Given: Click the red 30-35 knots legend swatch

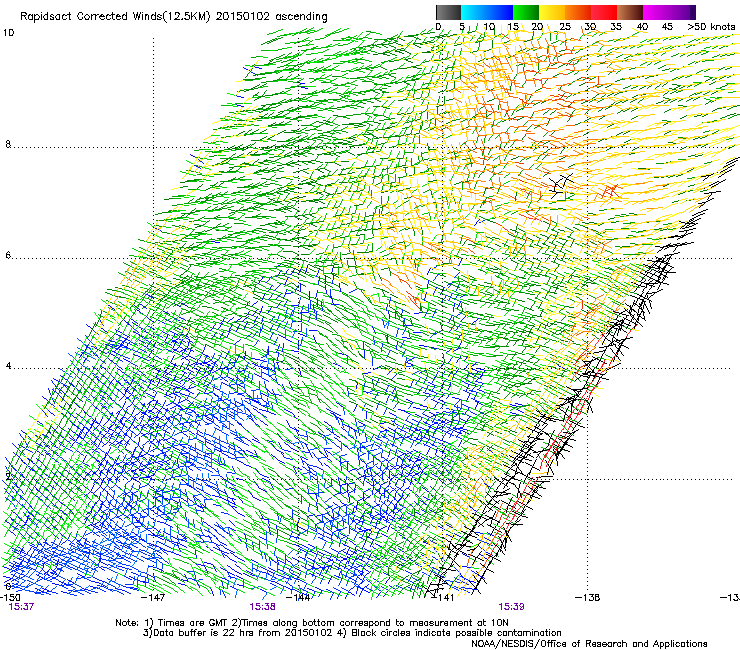Looking at the screenshot, I should pyautogui.click(x=604, y=12).
